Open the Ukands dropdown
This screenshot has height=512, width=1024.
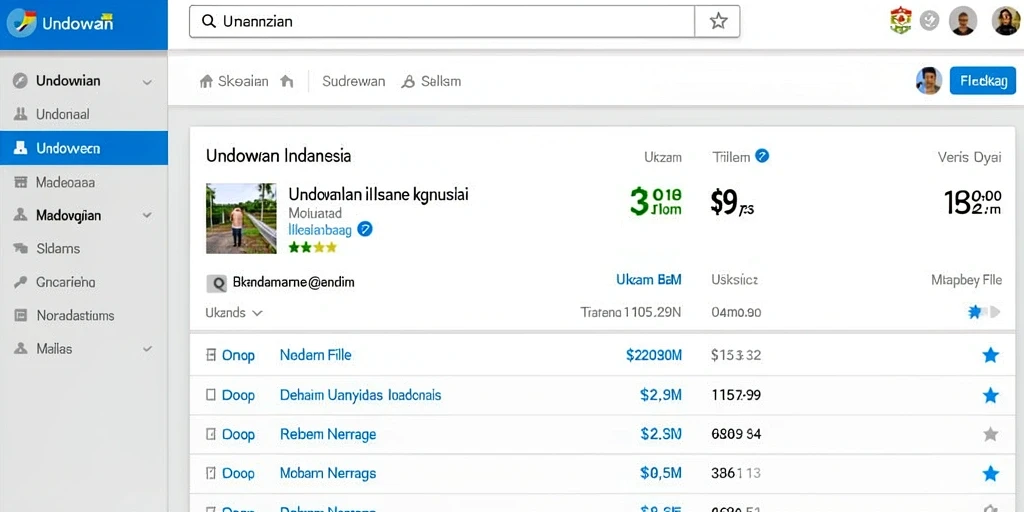click(x=234, y=313)
